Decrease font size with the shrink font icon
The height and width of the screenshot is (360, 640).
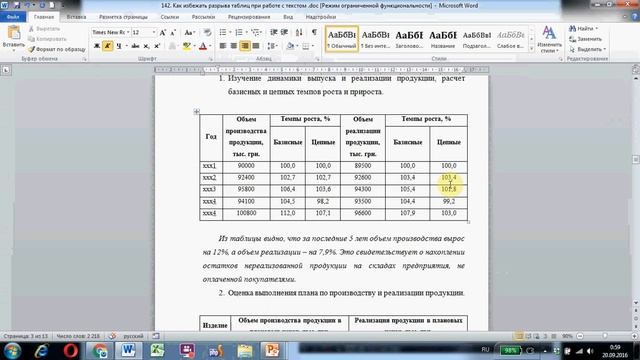(x=173, y=32)
